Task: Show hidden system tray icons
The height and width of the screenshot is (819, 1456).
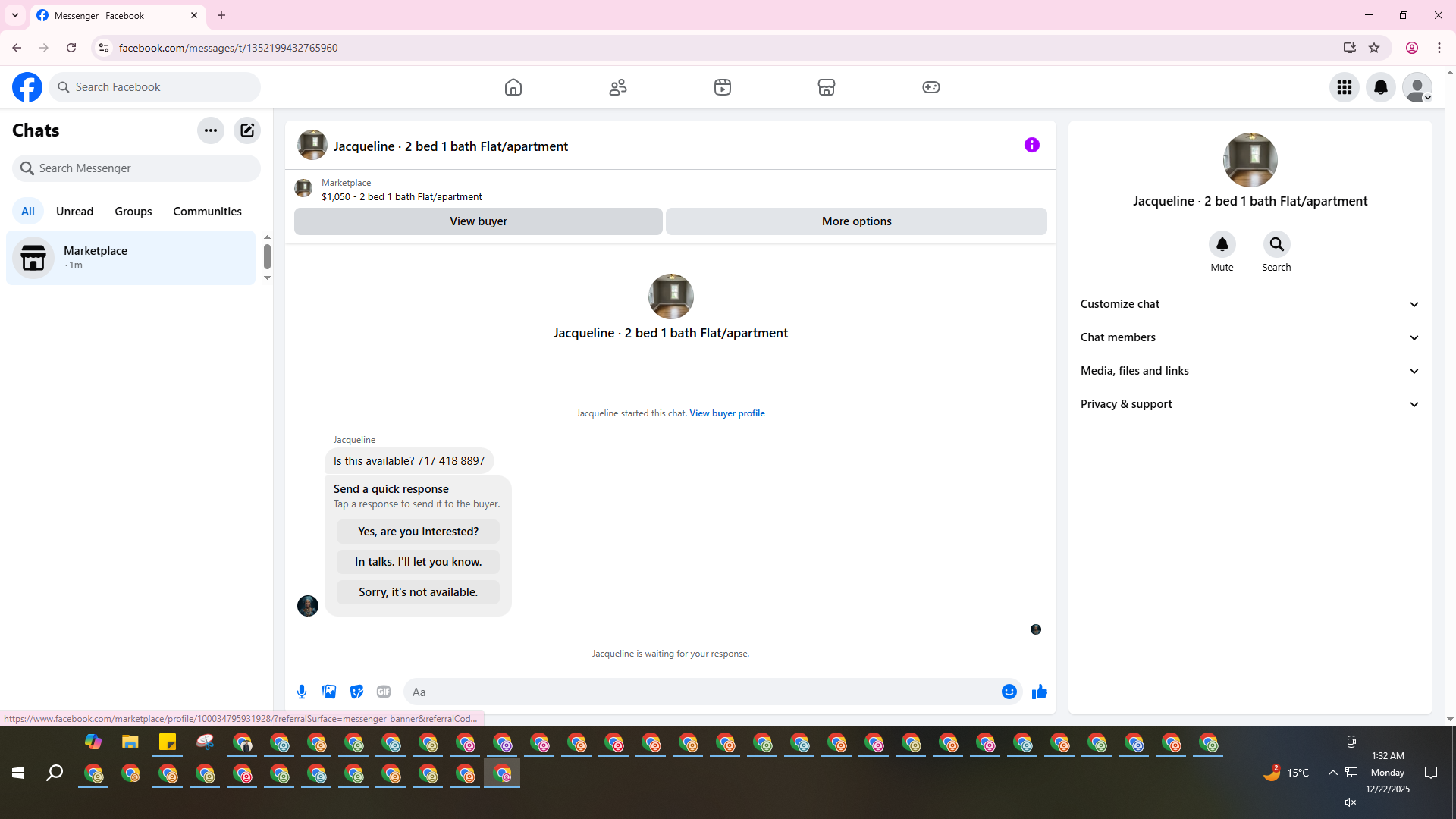Action: (1332, 773)
